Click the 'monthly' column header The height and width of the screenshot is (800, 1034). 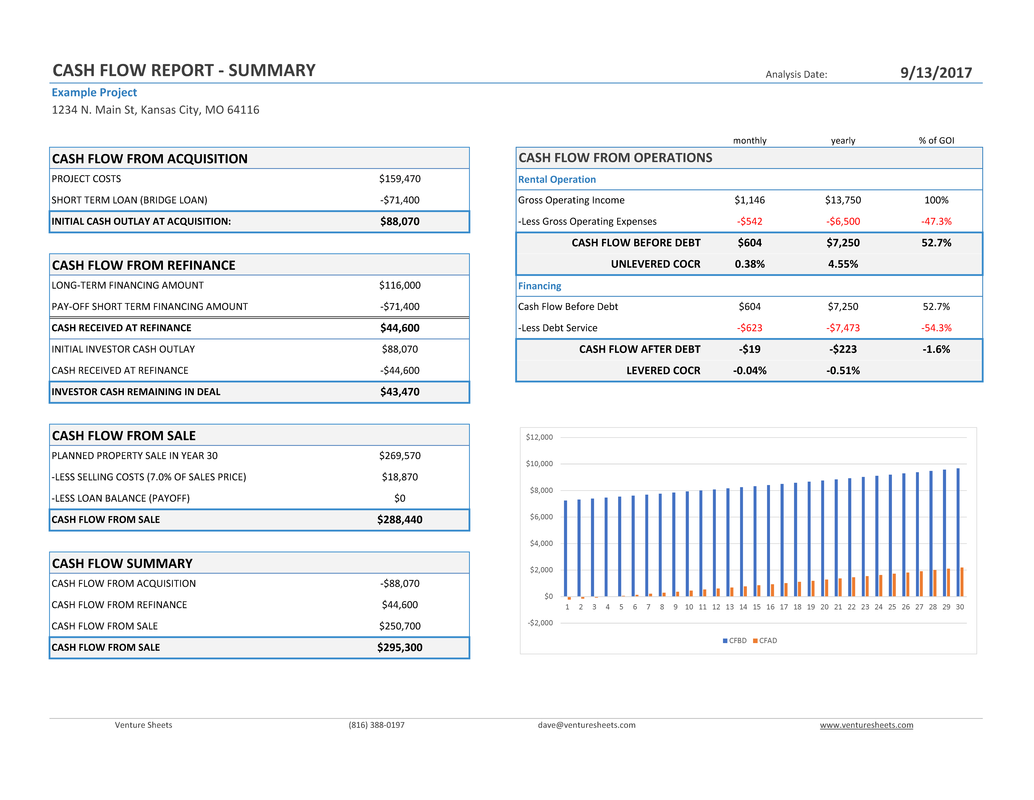750,140
